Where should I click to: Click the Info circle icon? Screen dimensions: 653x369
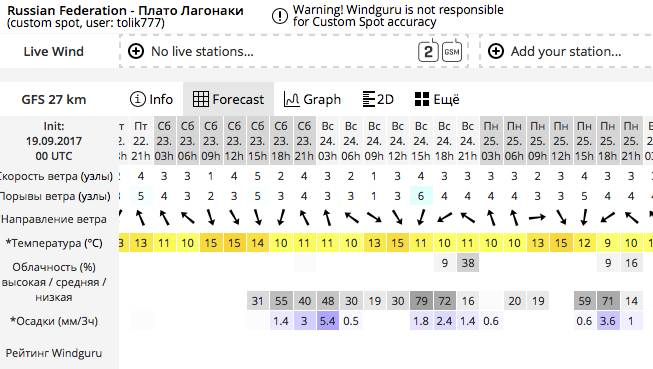point(137,99)
